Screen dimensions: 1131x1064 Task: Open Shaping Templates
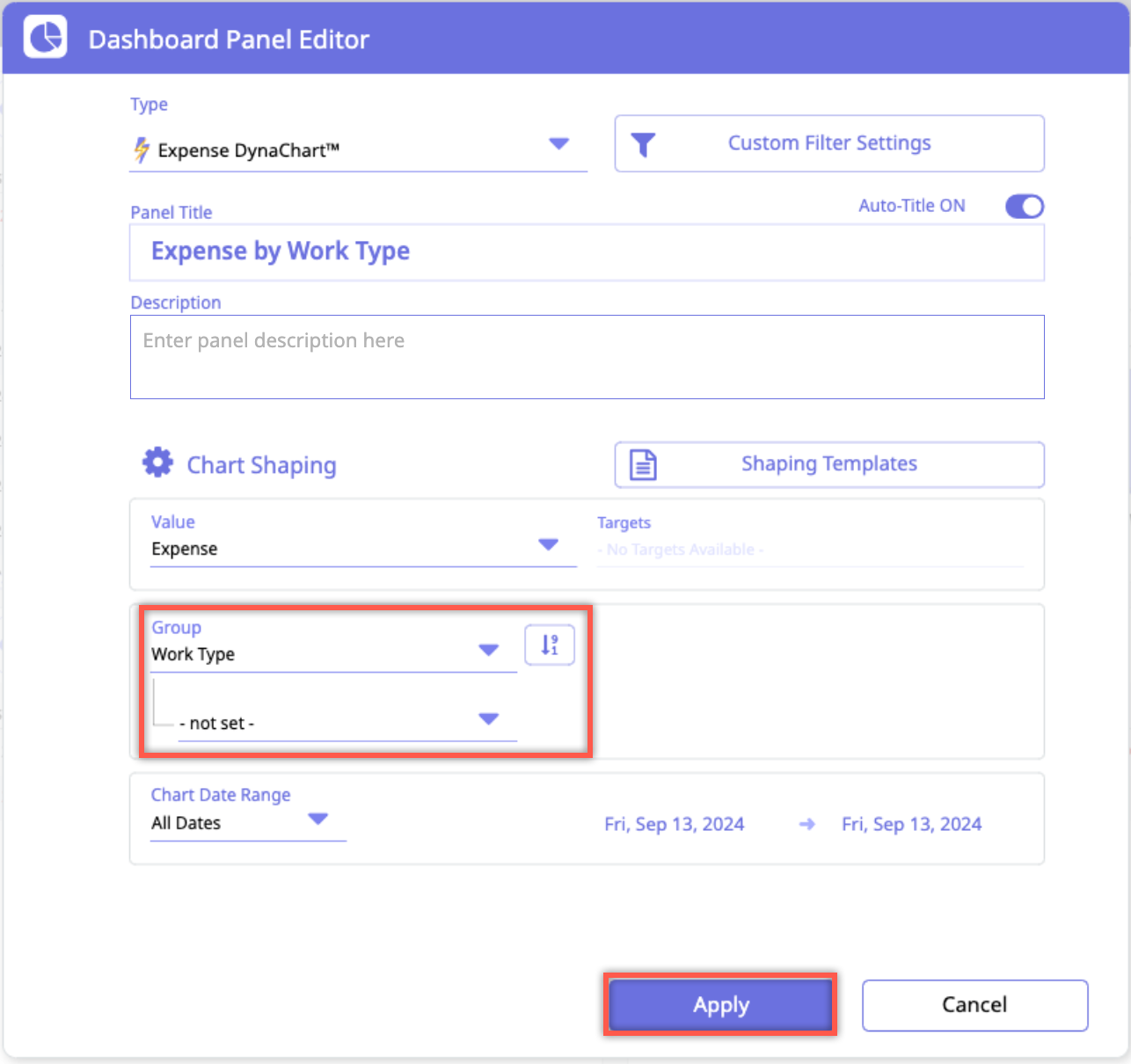tap(828, 464)
